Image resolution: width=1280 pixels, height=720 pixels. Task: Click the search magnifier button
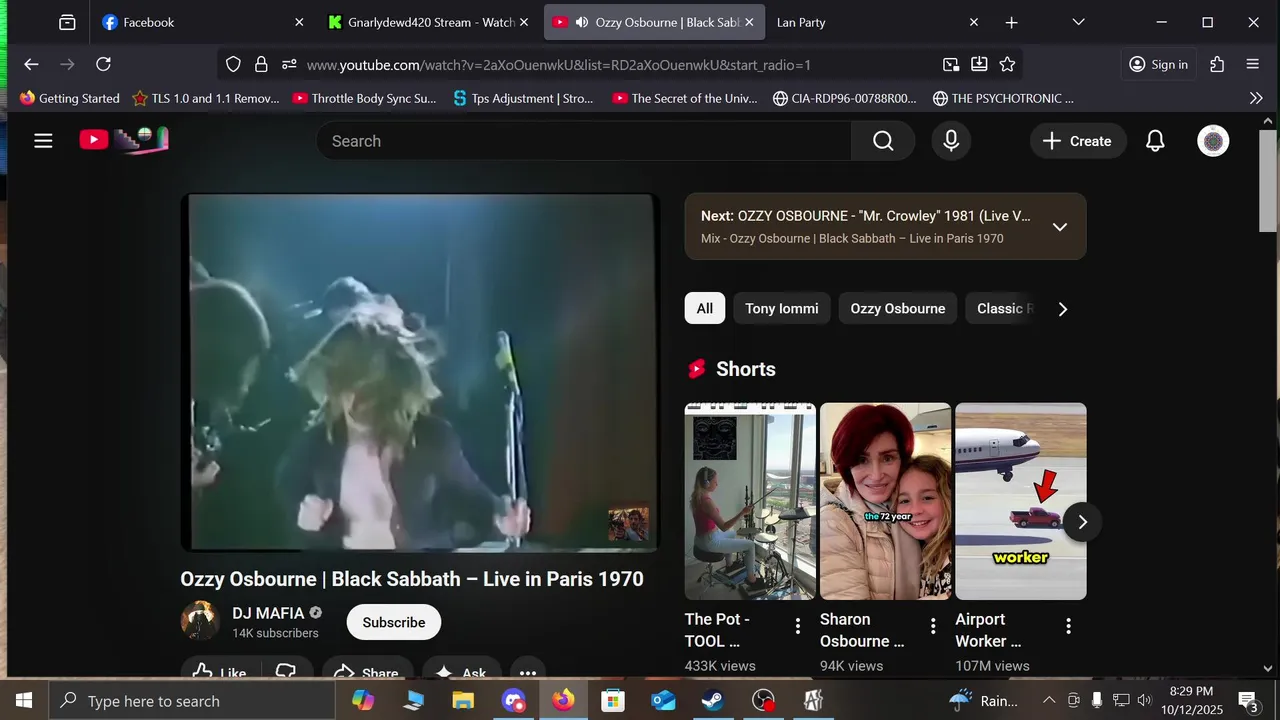tap(883, 141)
